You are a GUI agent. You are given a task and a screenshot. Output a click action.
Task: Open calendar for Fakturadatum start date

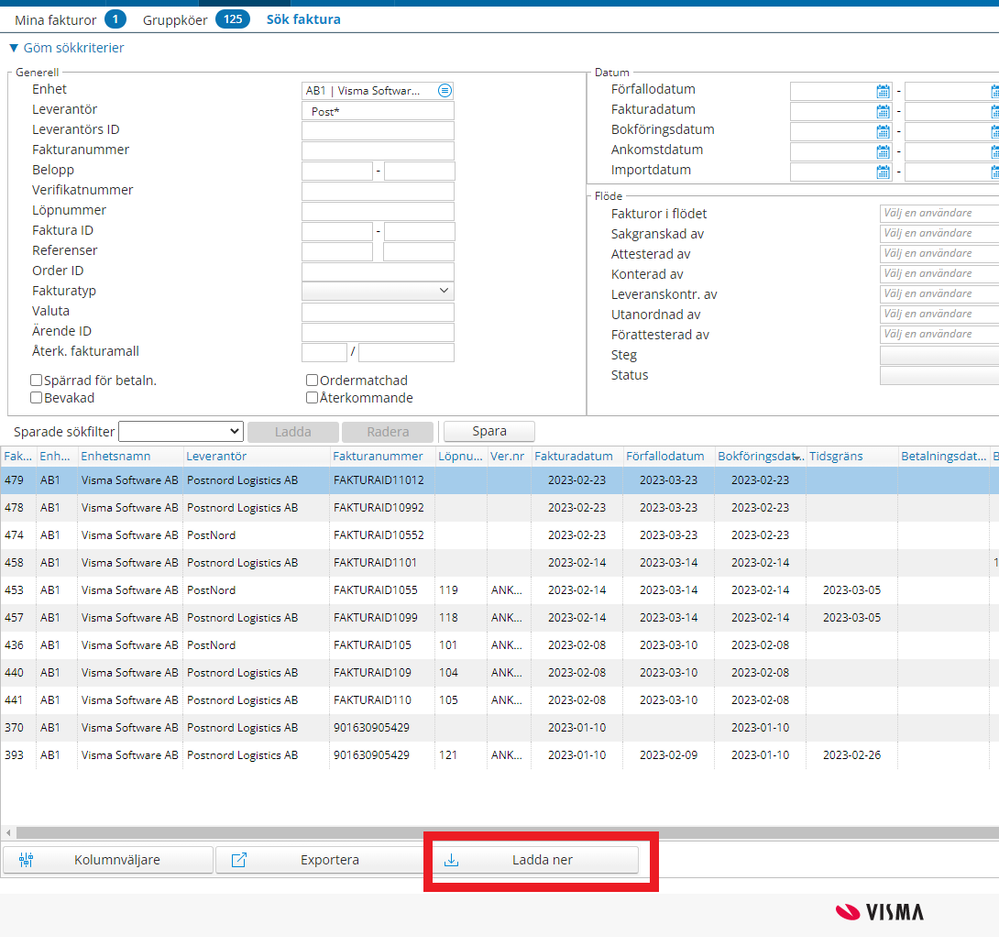(882, 111)
